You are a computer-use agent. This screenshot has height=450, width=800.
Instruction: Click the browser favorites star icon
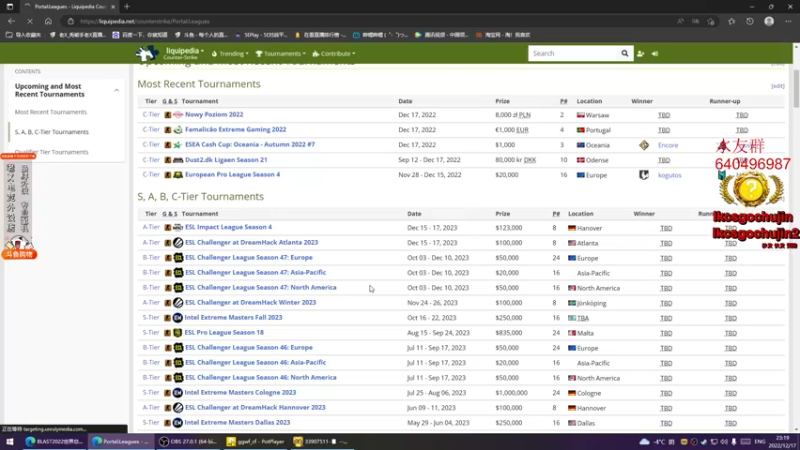click(731, 21)
